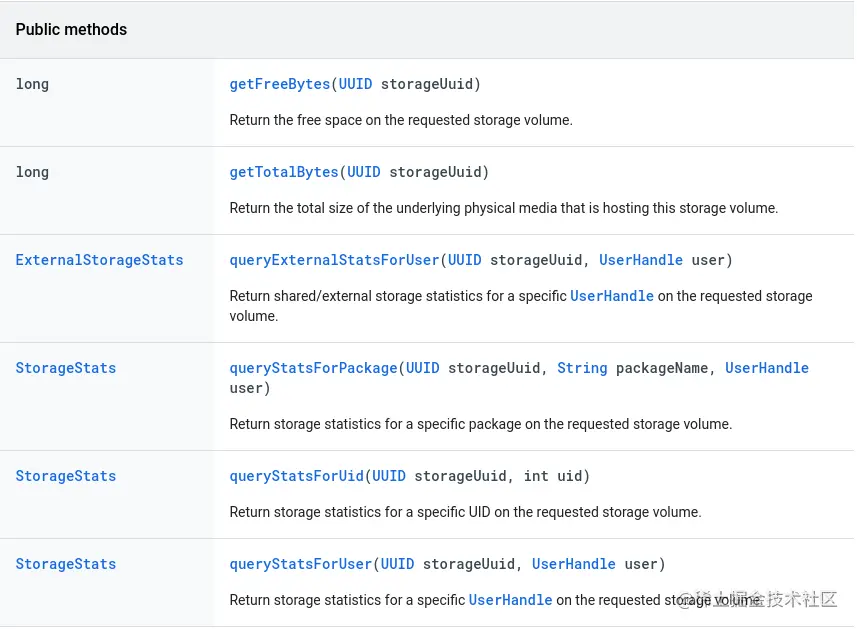This screenshot has width=857, height=629.
Task: Open the queryStatsForPackage method link
Action: pos(313,368)
